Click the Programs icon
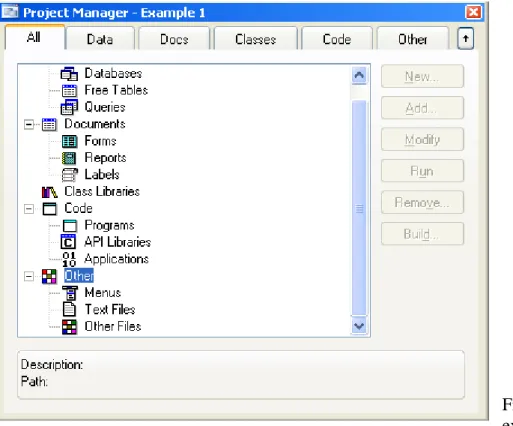 [x=69, y=226]
